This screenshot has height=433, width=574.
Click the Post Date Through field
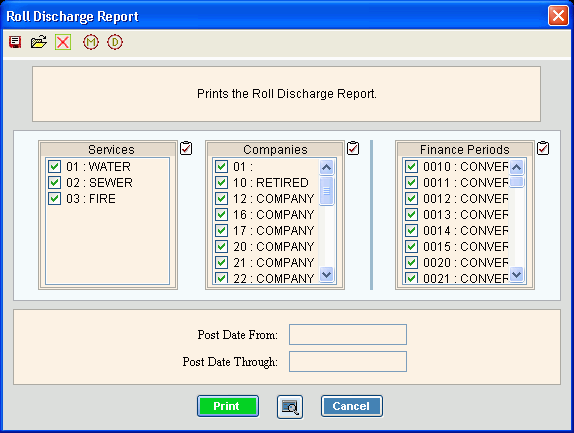(348, 362)
